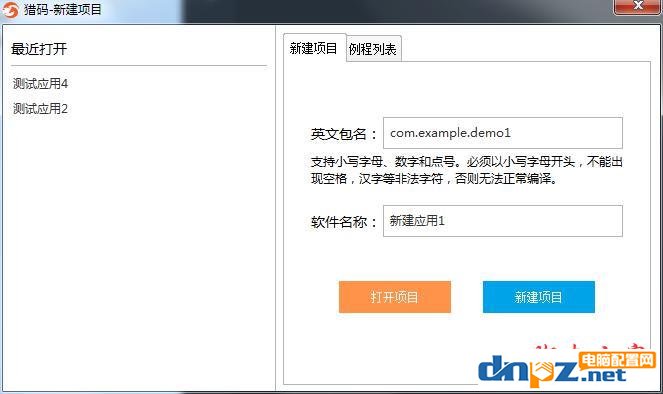Viewport: 663px width, 394px height.
Task: Click the orange 打开项目 button
Action: [395, 297]
